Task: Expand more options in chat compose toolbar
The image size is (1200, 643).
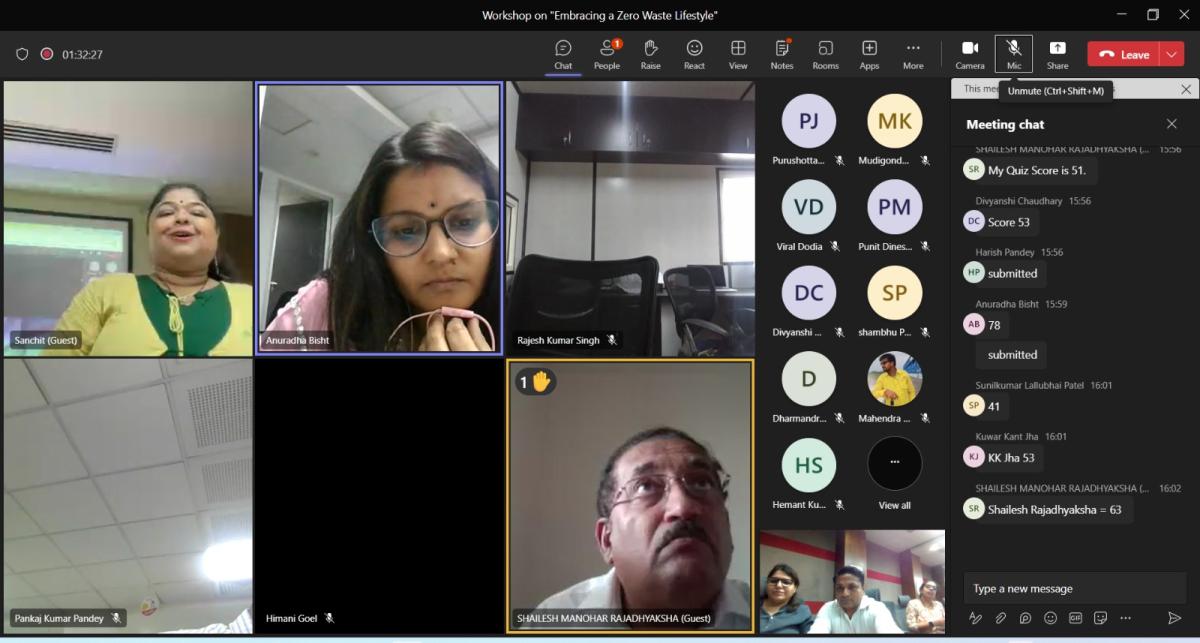Action: [1125, 618]
